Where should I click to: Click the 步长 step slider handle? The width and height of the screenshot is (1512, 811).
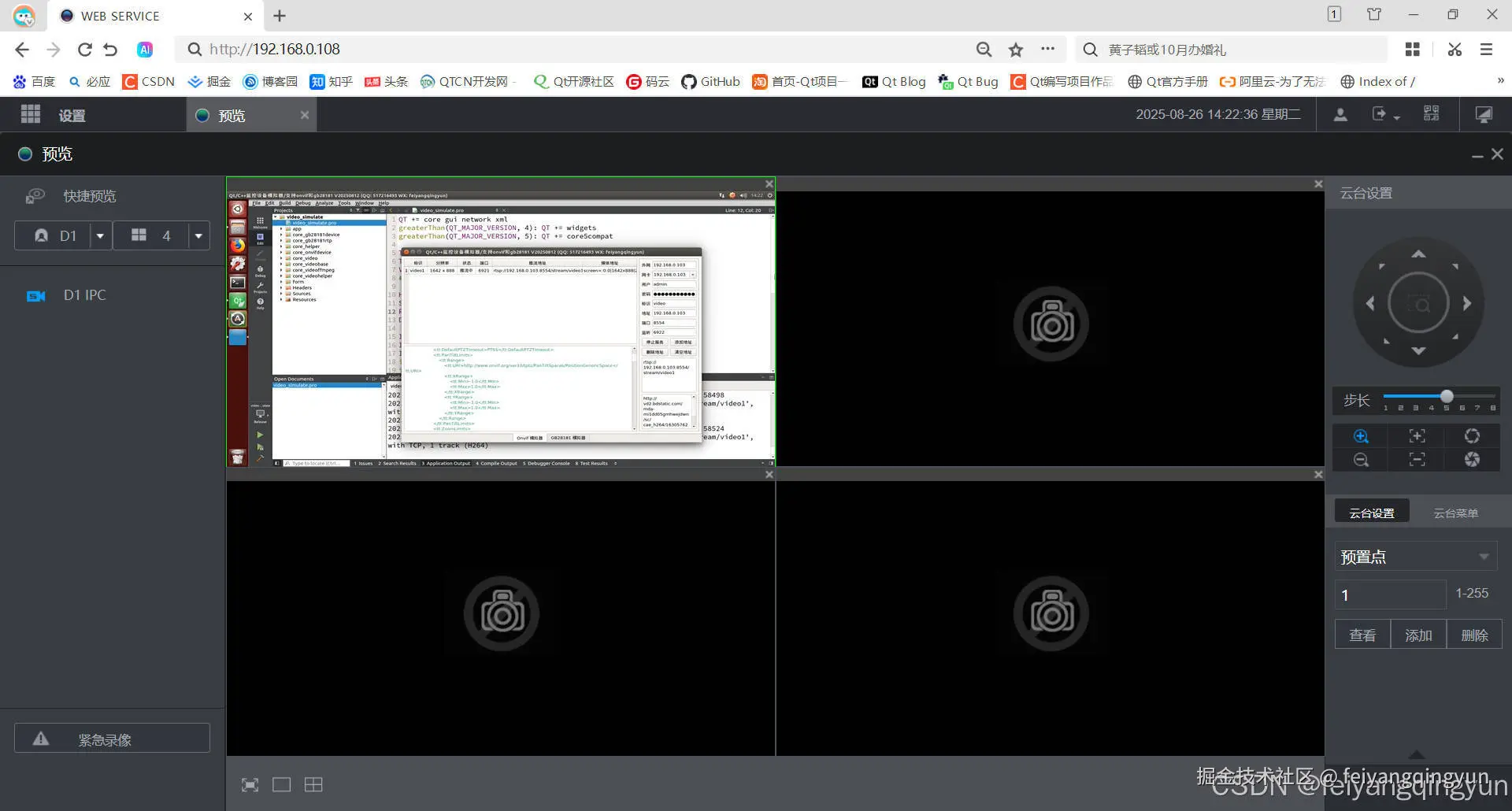[1447, 396]
